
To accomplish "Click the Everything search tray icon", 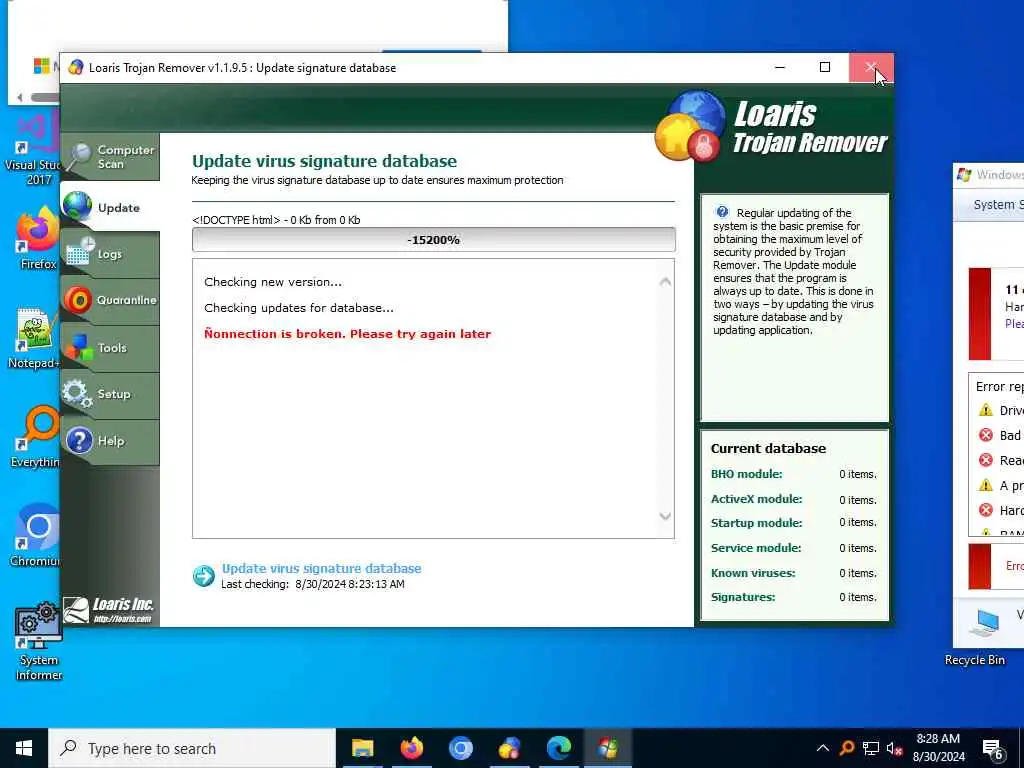I will click(847, 748).
